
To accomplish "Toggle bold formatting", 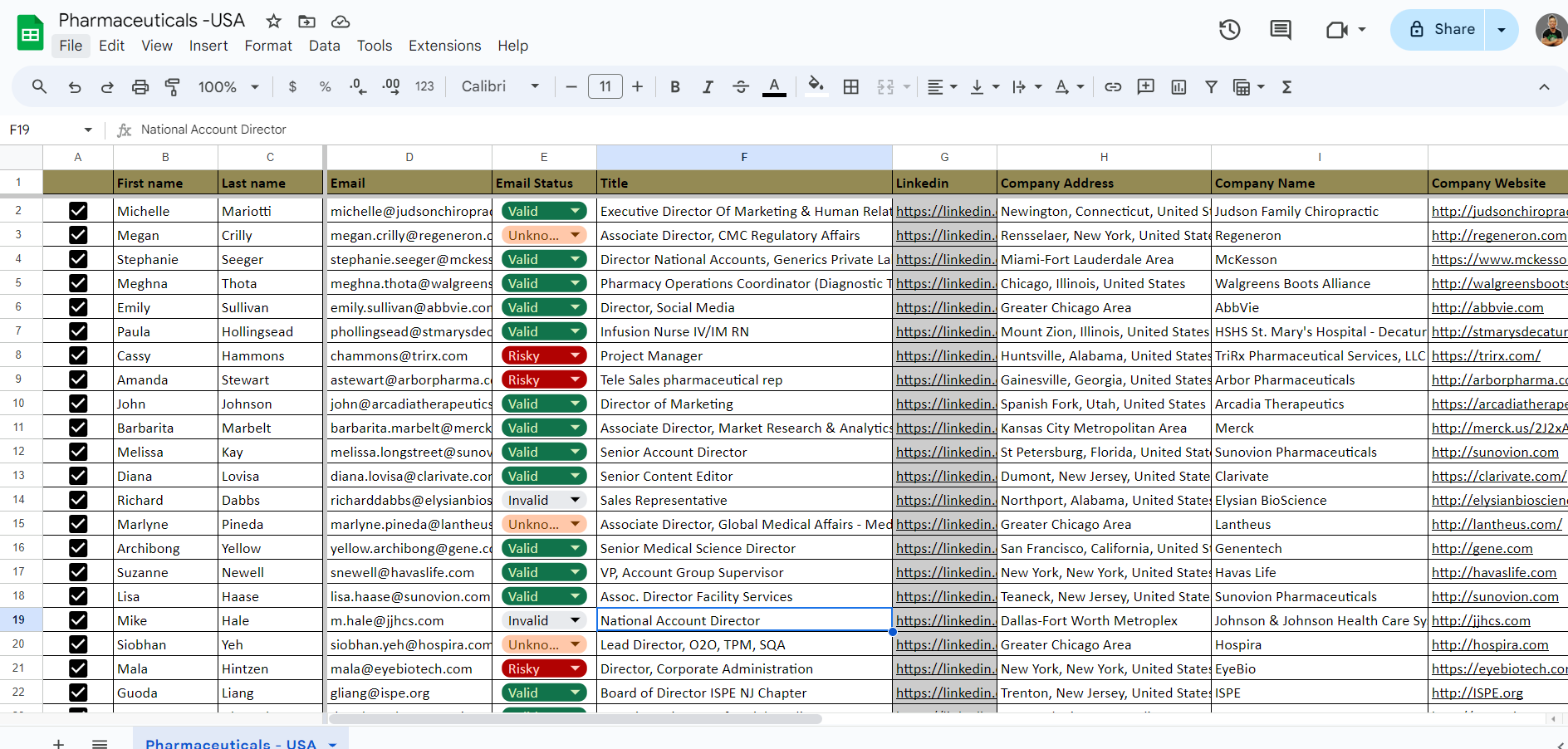I will (x=675, y=86).
